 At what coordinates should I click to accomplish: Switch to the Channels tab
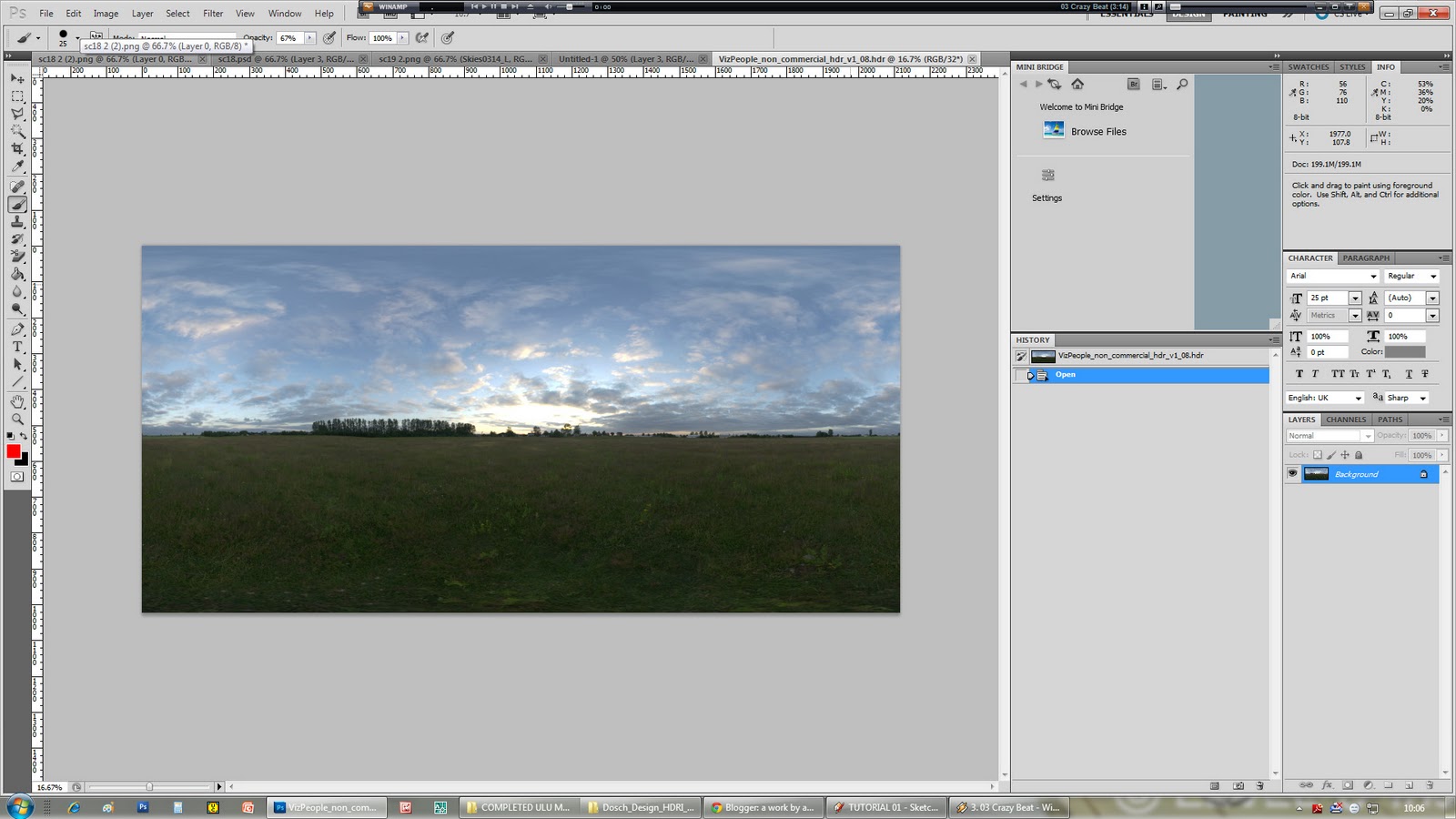click(1346, 420)
